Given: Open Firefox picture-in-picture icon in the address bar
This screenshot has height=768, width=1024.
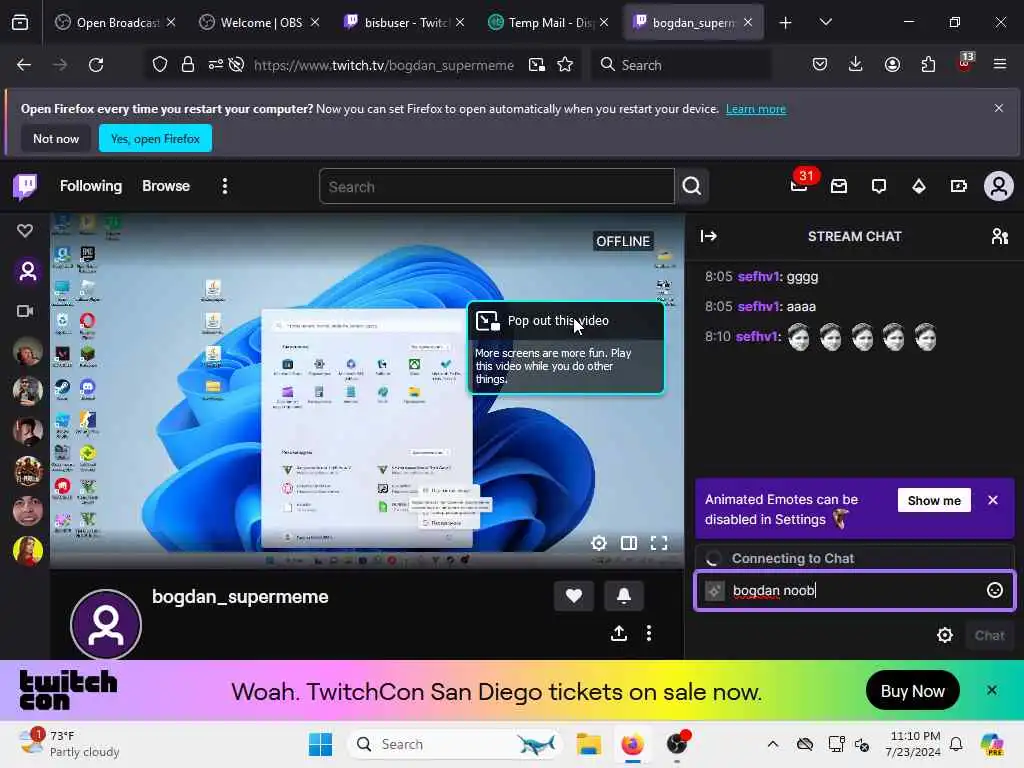Looking at the screenshot, I should coord(537,65).
